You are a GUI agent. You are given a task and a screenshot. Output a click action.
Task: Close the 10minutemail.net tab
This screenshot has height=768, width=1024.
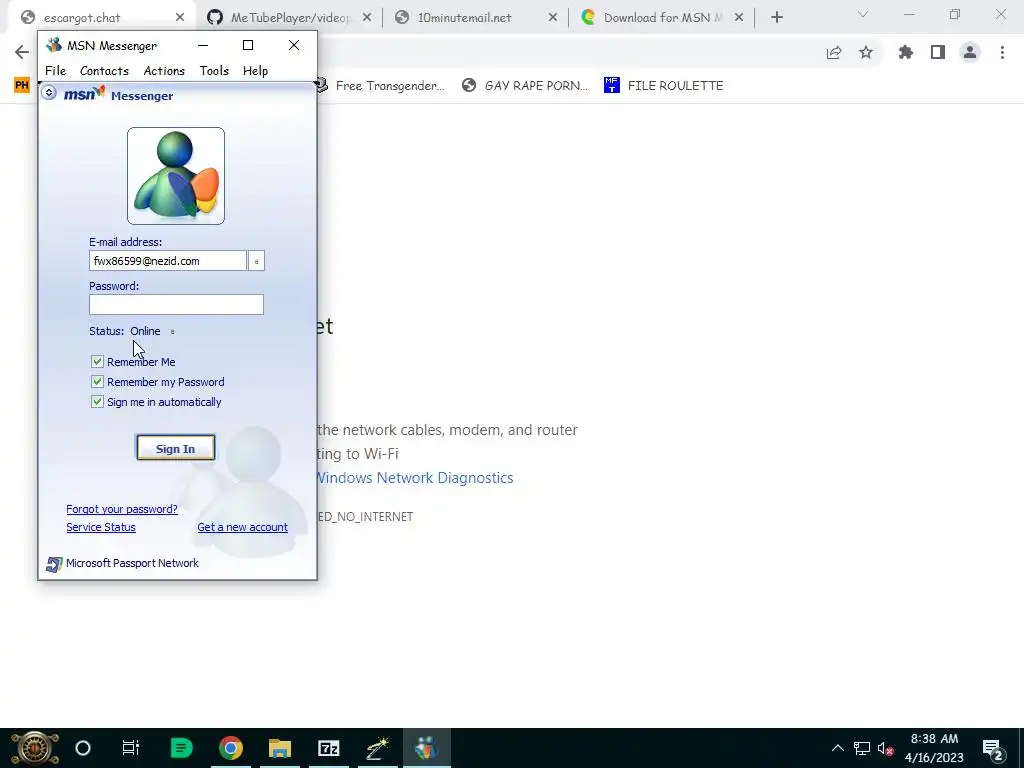tap(553, 18)
